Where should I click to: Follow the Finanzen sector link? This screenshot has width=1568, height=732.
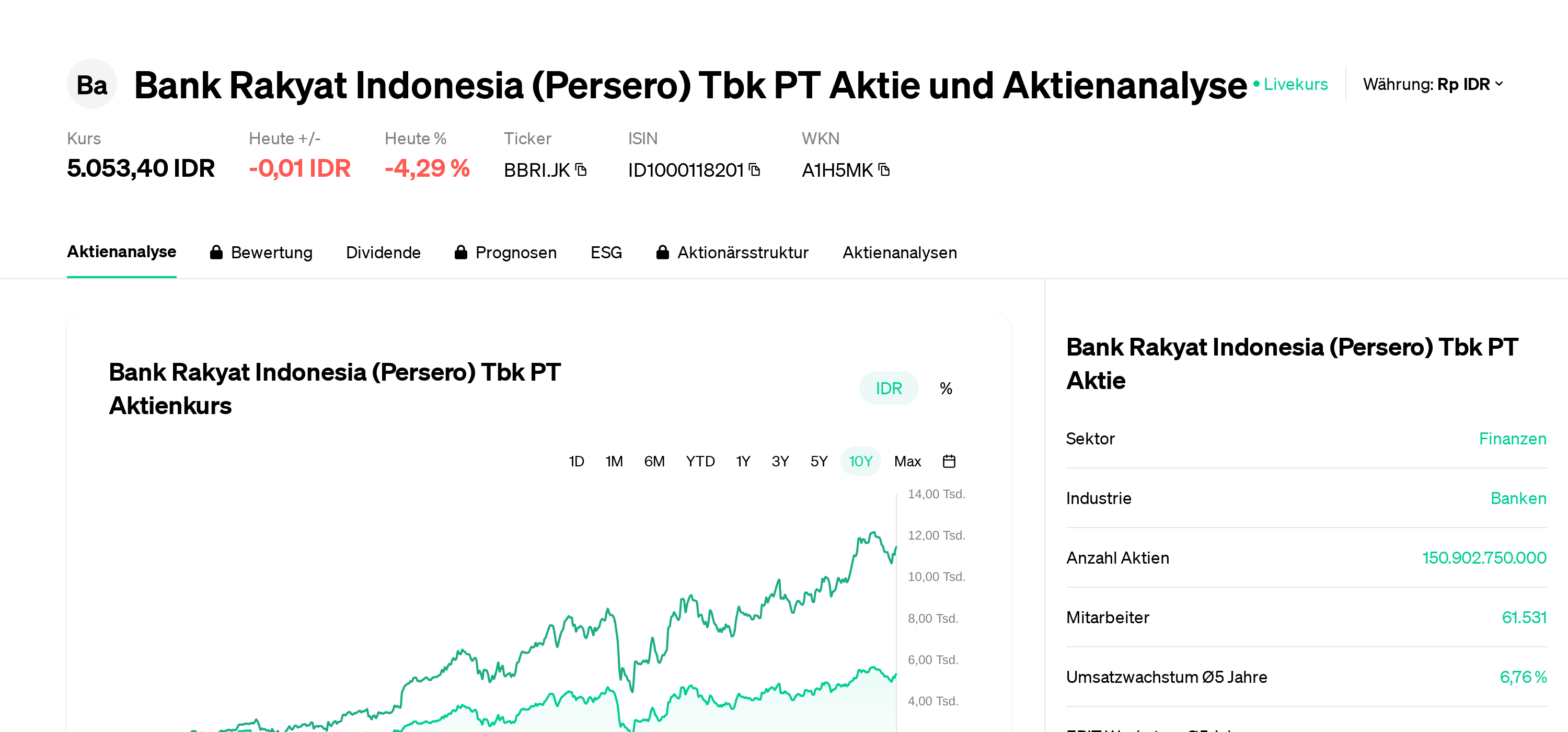click(x=1512, y=439)
